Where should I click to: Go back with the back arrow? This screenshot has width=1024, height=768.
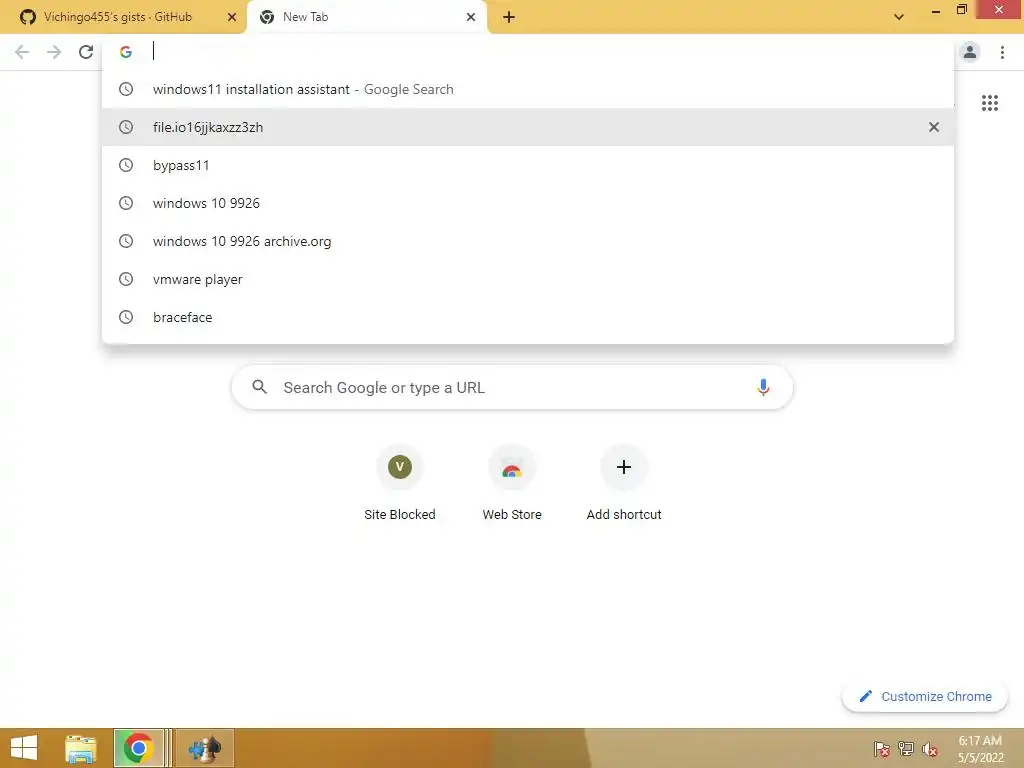click(x=22, y=52)
